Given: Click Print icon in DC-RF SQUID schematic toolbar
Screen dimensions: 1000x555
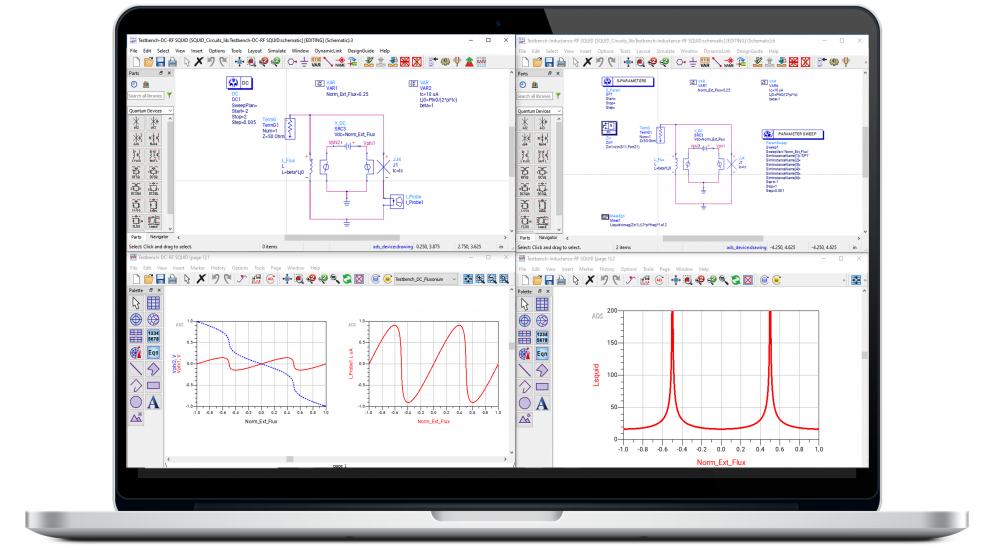Looking at the screenshot, I should tap(172, 62).
